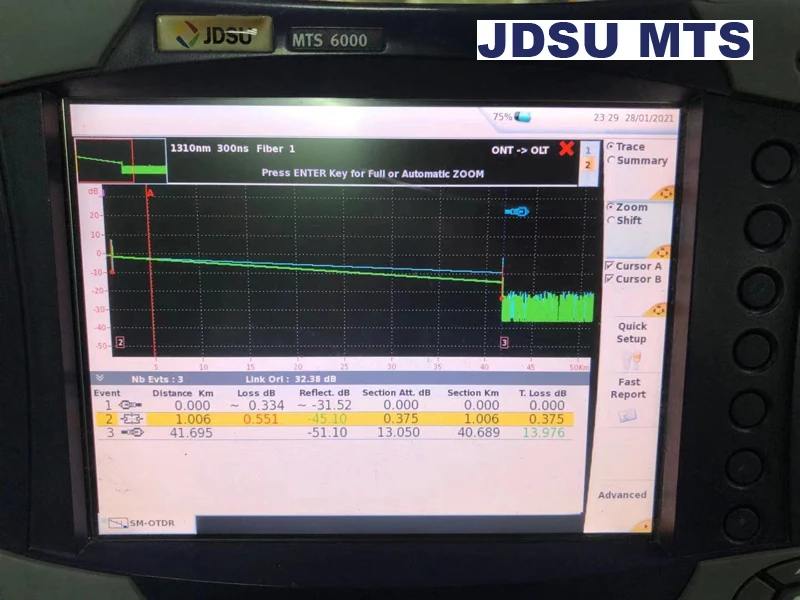Click the orange loss value 0.551
This screenshot has width=800, height=600.
coord(261,419)
